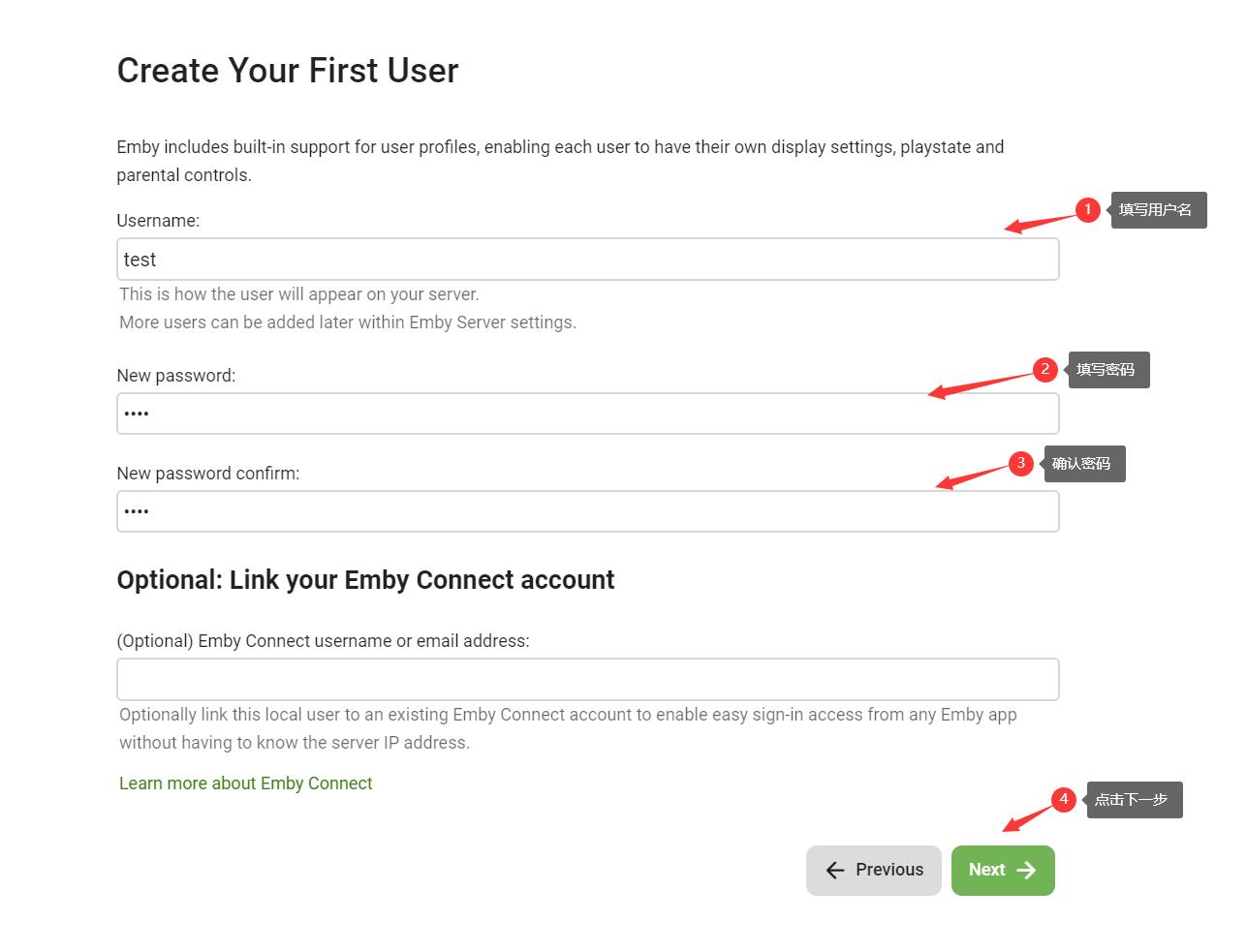The height and width of the screenshot is (952, 1247).
Task: Click the Username label text
Action: click(x=158, y=221)
